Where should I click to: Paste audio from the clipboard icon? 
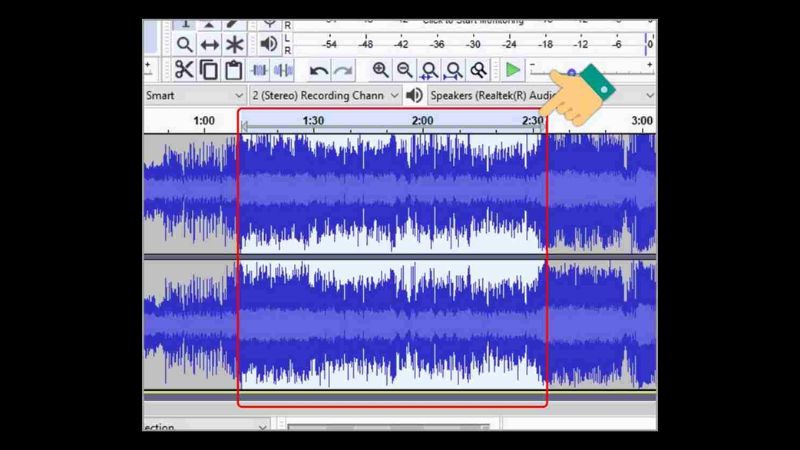tap(234, 70)
